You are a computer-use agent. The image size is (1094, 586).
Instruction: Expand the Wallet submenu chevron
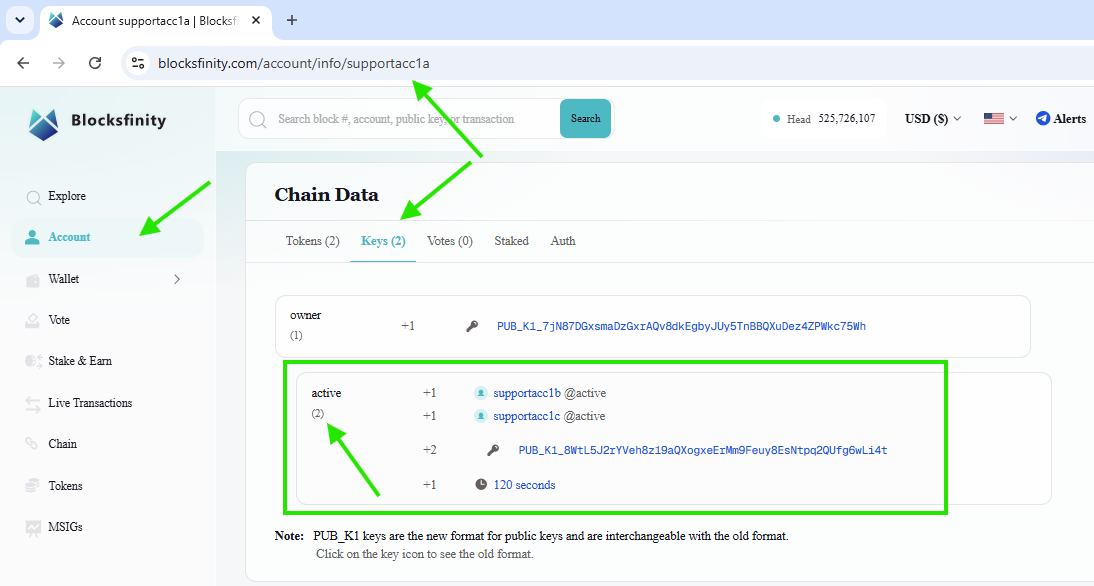pyautogui.click(x=177, y=279)
